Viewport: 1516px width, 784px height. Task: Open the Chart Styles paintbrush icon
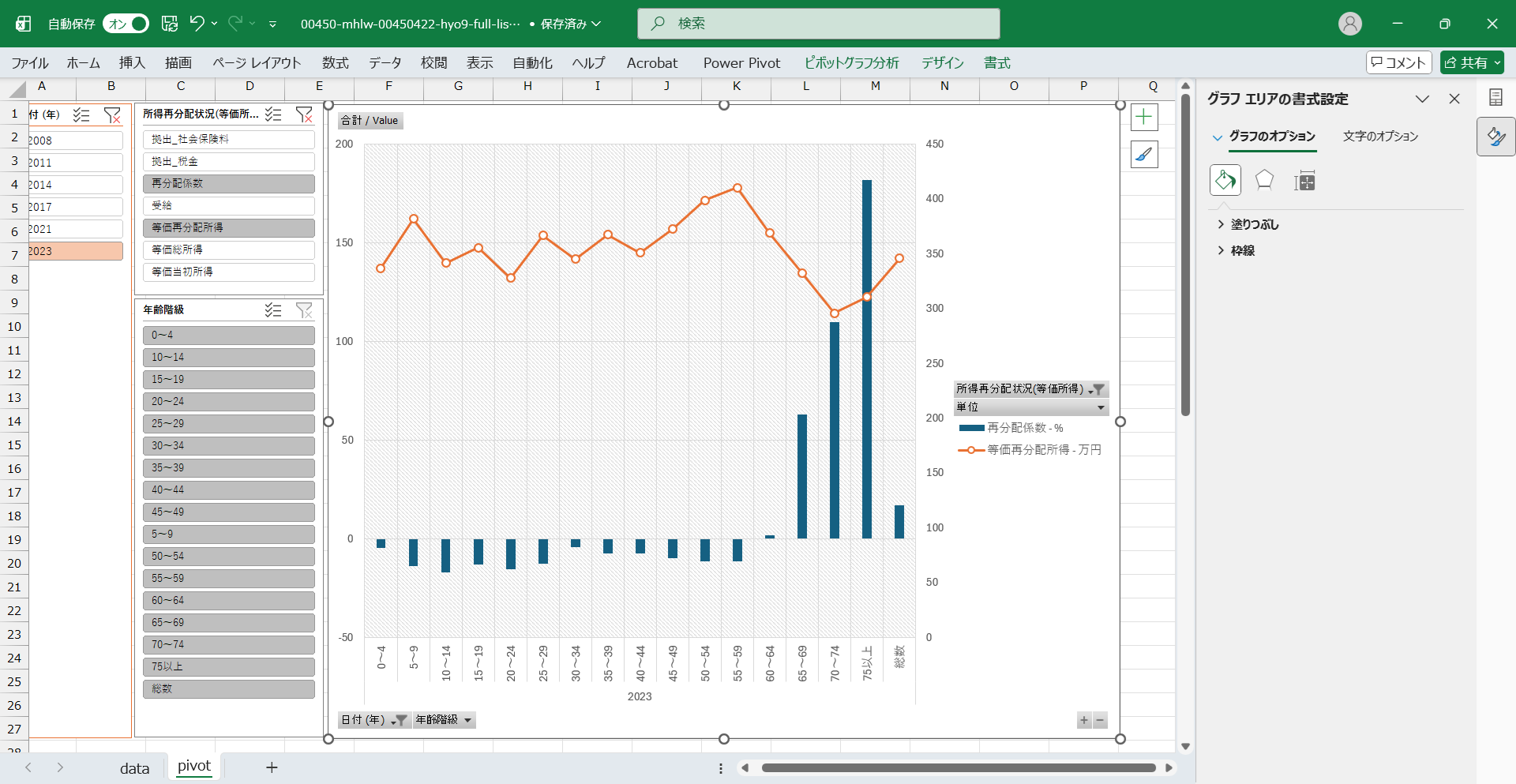pyautogui.click(x=1144, y=155)
